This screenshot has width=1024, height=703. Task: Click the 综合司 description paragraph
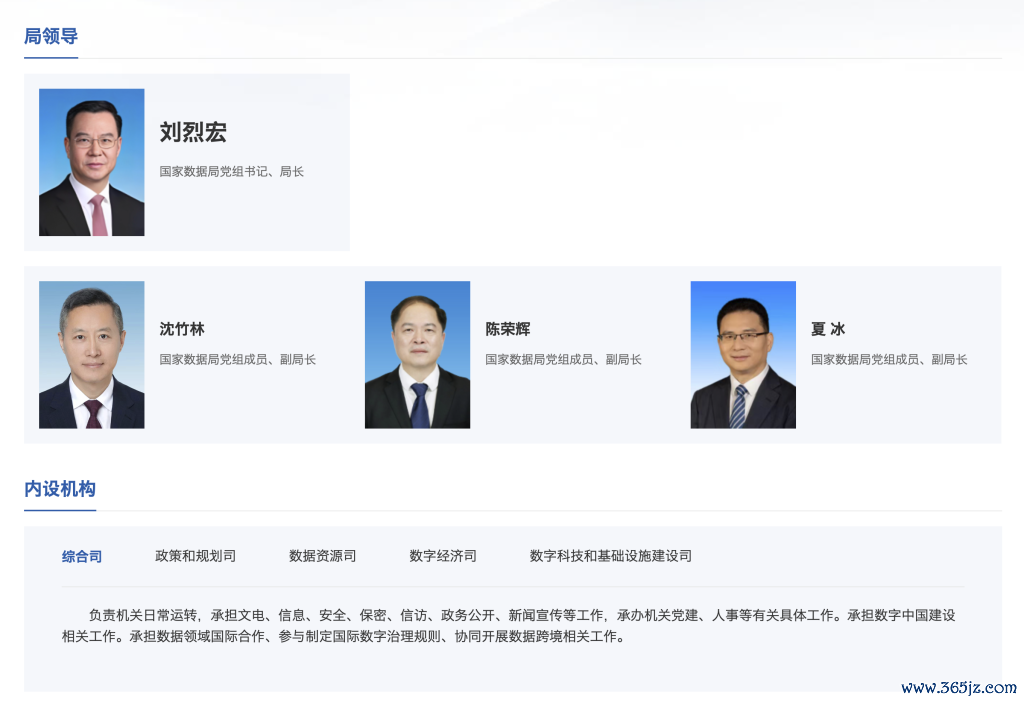click(x=510, y=626)
